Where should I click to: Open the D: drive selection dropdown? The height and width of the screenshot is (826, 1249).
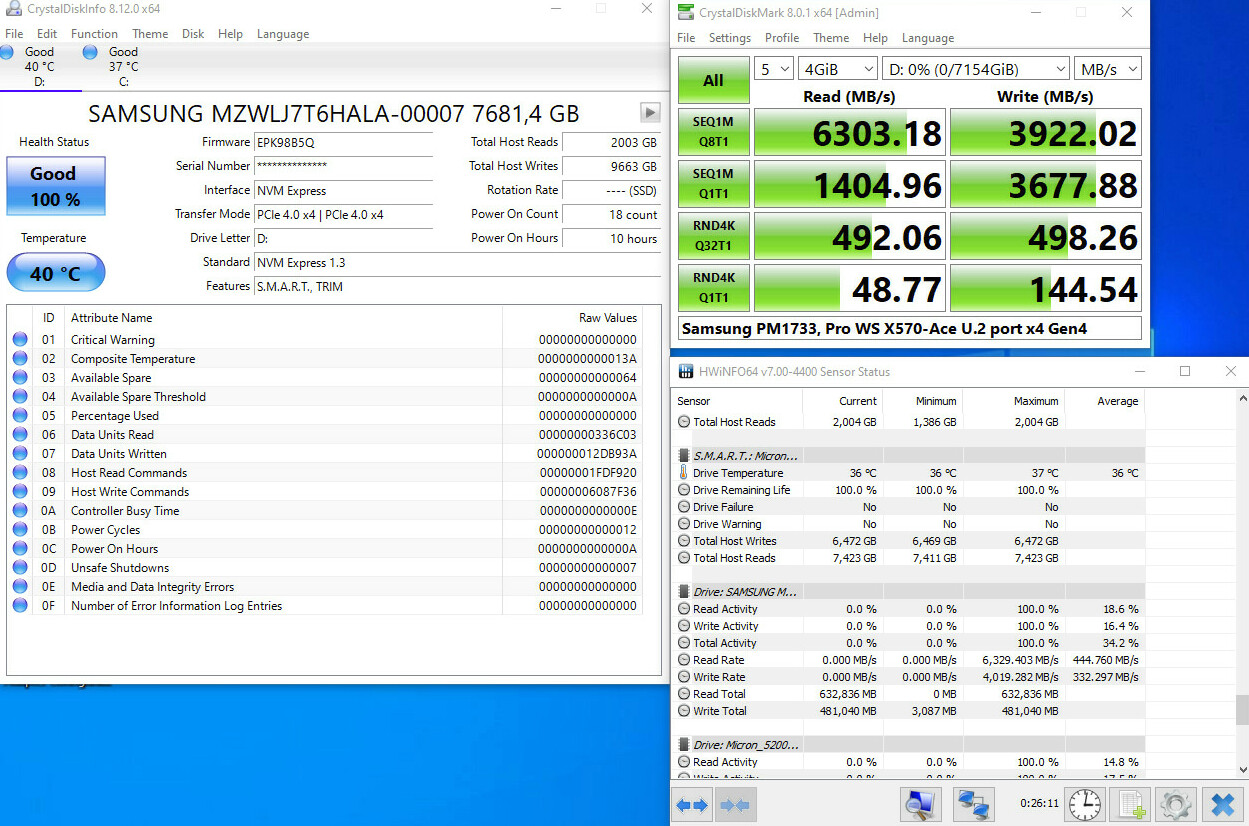(x=976, y=69)
